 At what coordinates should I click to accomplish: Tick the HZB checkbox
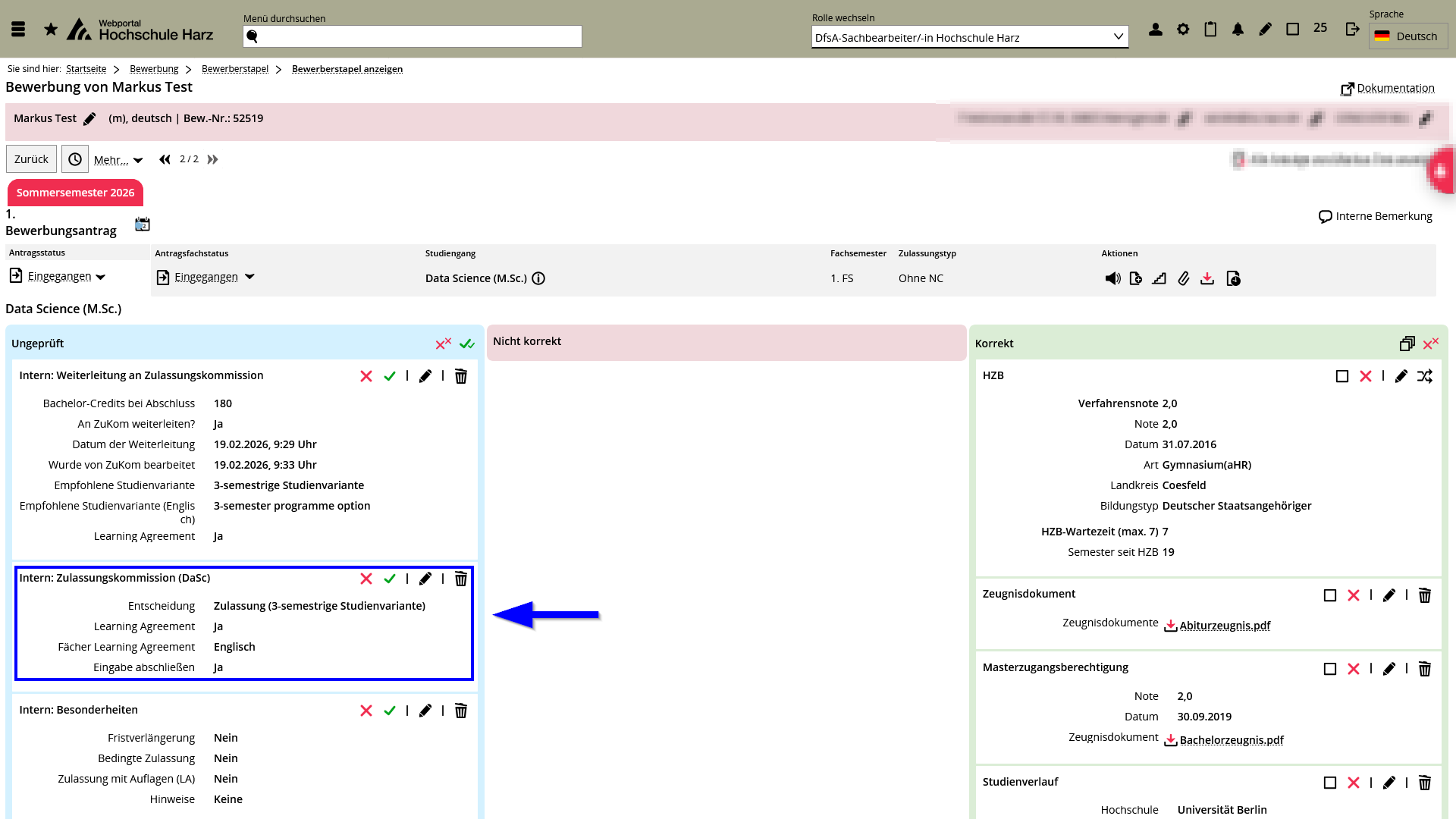pos(1342,376)
